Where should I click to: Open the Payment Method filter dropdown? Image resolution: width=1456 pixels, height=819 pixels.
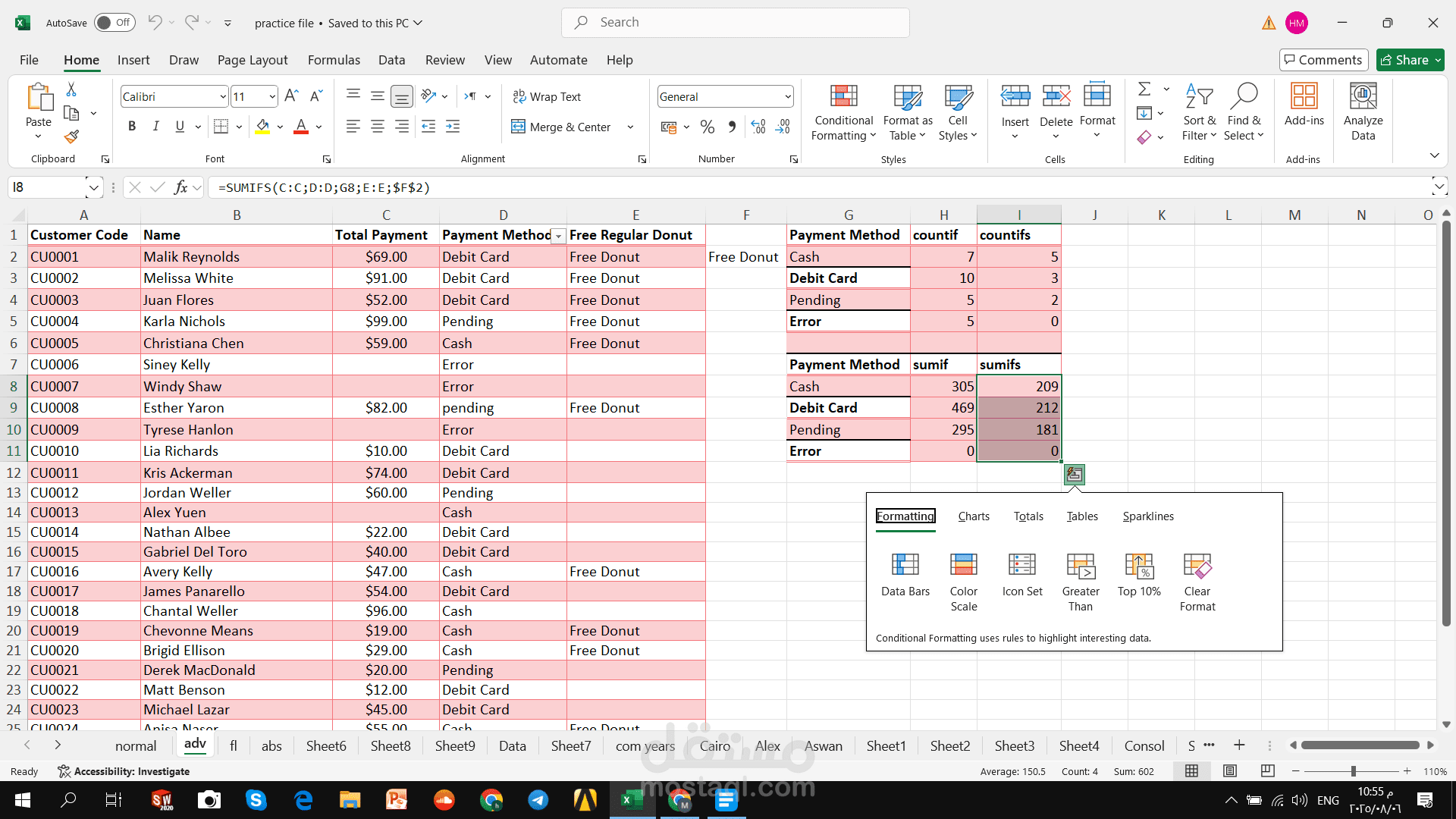tap(558, 236)
